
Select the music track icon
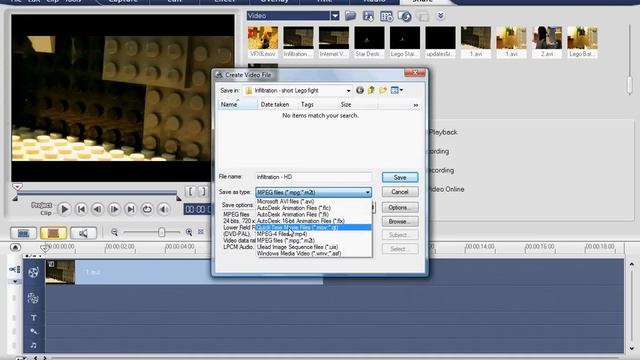tap(33, 345)
